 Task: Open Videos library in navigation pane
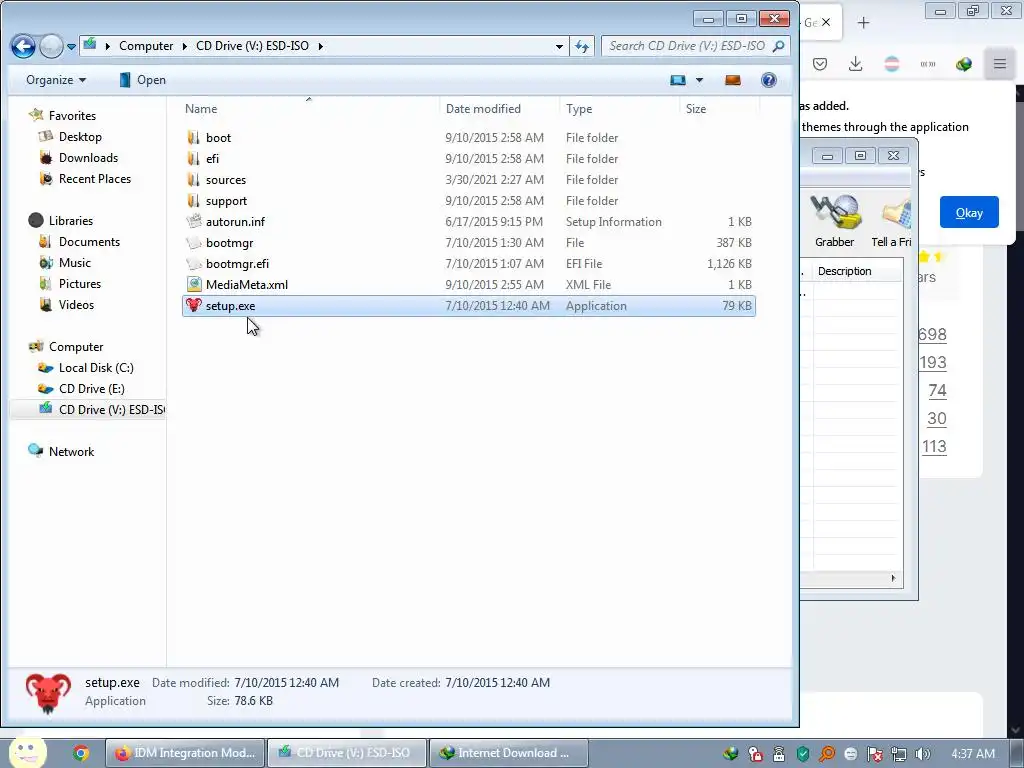coord(76,304)
